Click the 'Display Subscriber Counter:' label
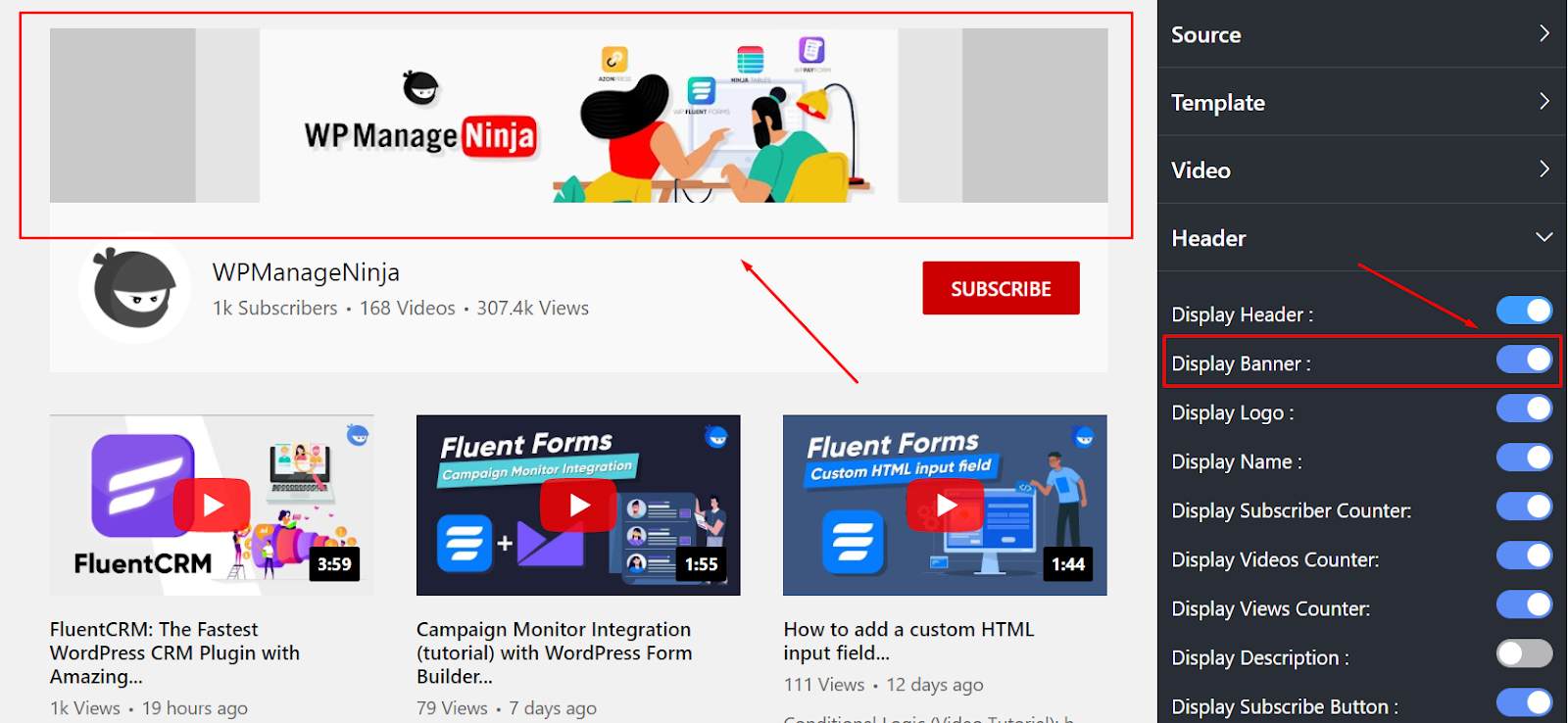Image resolution: width=1568 pixels, height=723 pixels. click(1292, 510)
